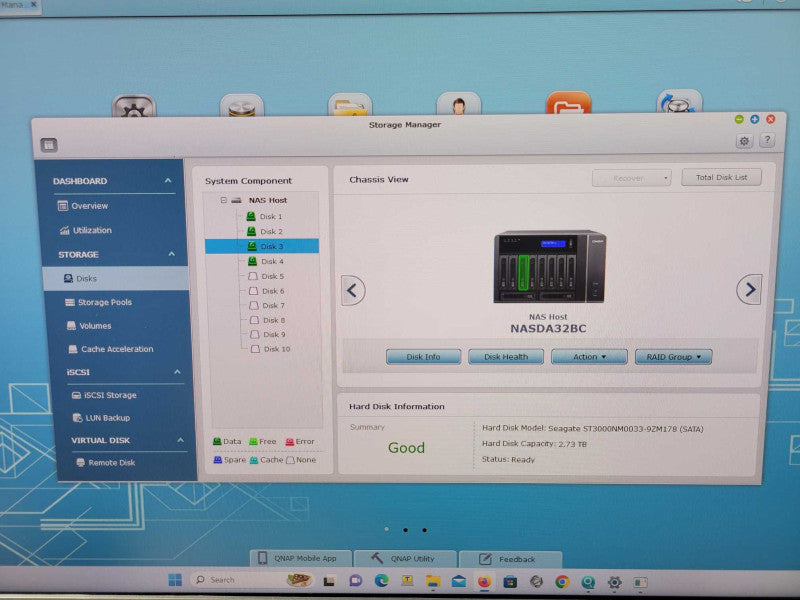This screenshot has width=800, height=600.
Task: Open iSCSI Storage page
Action: pos(104,395)
